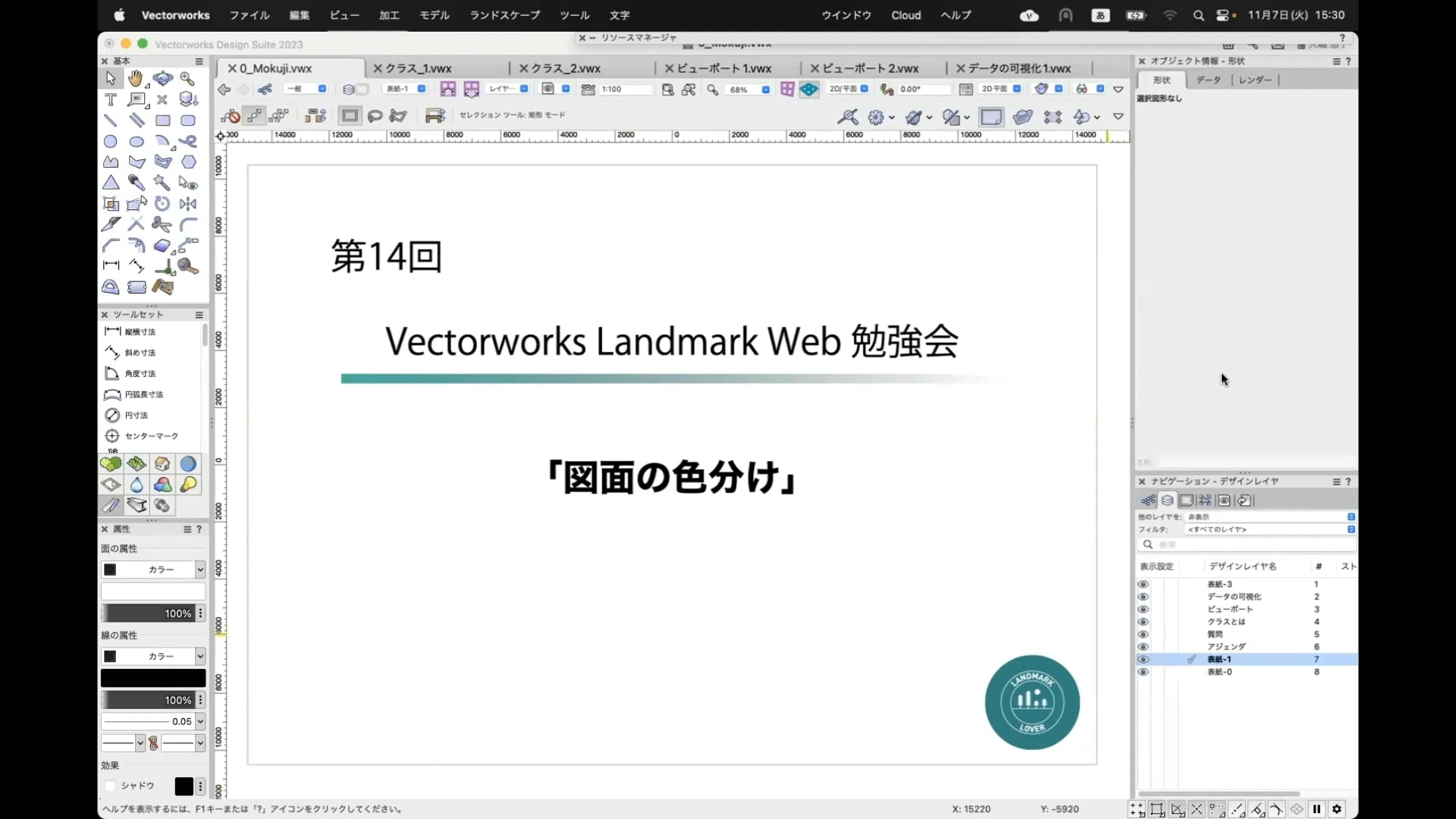Viewport: 1456px width, 819px height.
Task: Click the line color black swatch
Action: coord(153,678)
